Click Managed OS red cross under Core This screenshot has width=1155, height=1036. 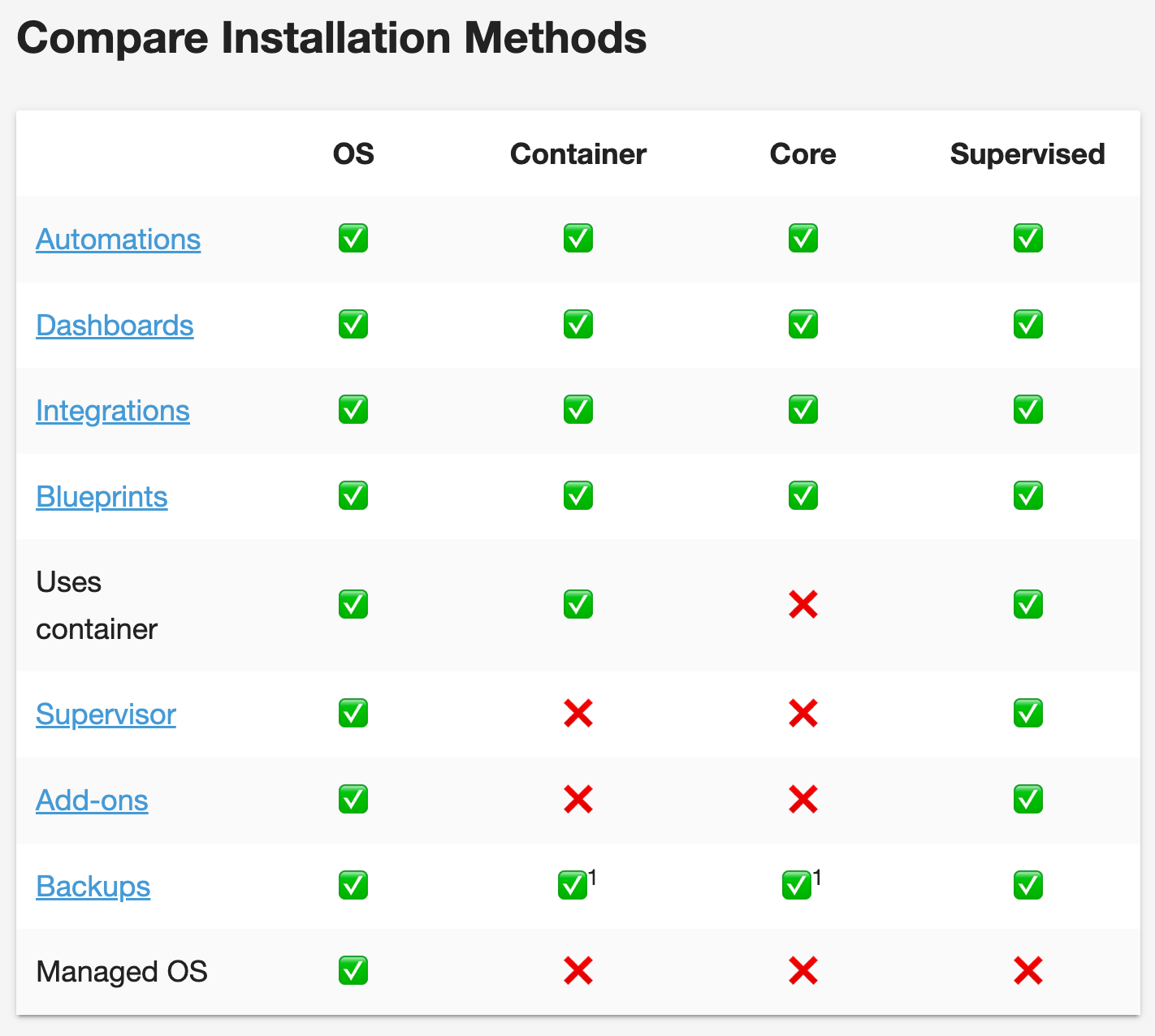(803, 971)
